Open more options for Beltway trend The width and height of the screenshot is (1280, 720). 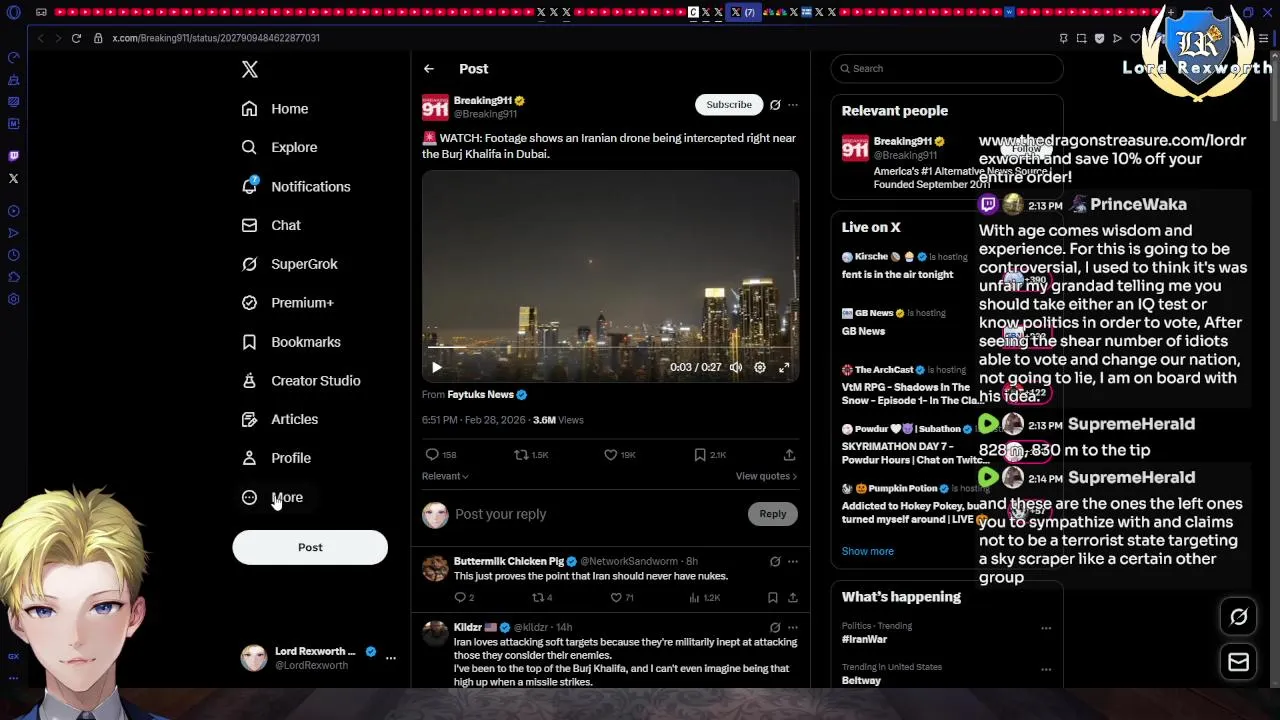click(x=1046, y=670)
